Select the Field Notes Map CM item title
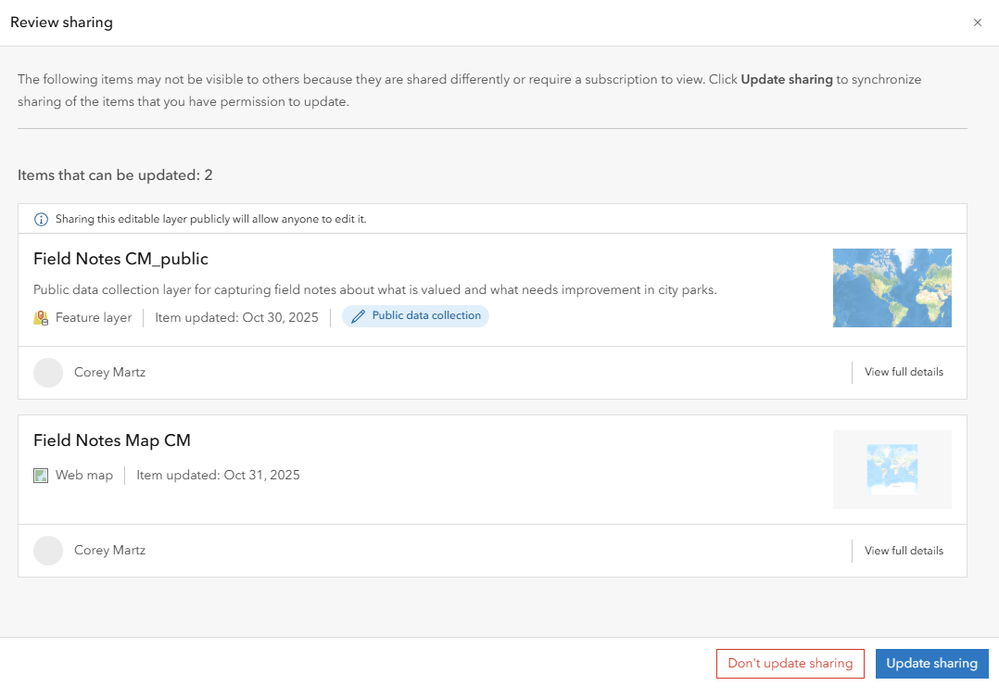 112,440
